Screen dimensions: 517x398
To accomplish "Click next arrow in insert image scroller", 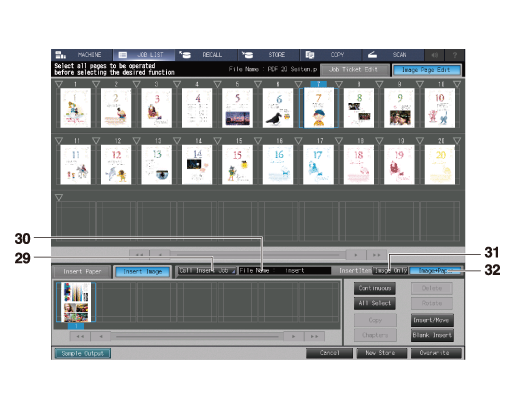I will coord(293,336).
